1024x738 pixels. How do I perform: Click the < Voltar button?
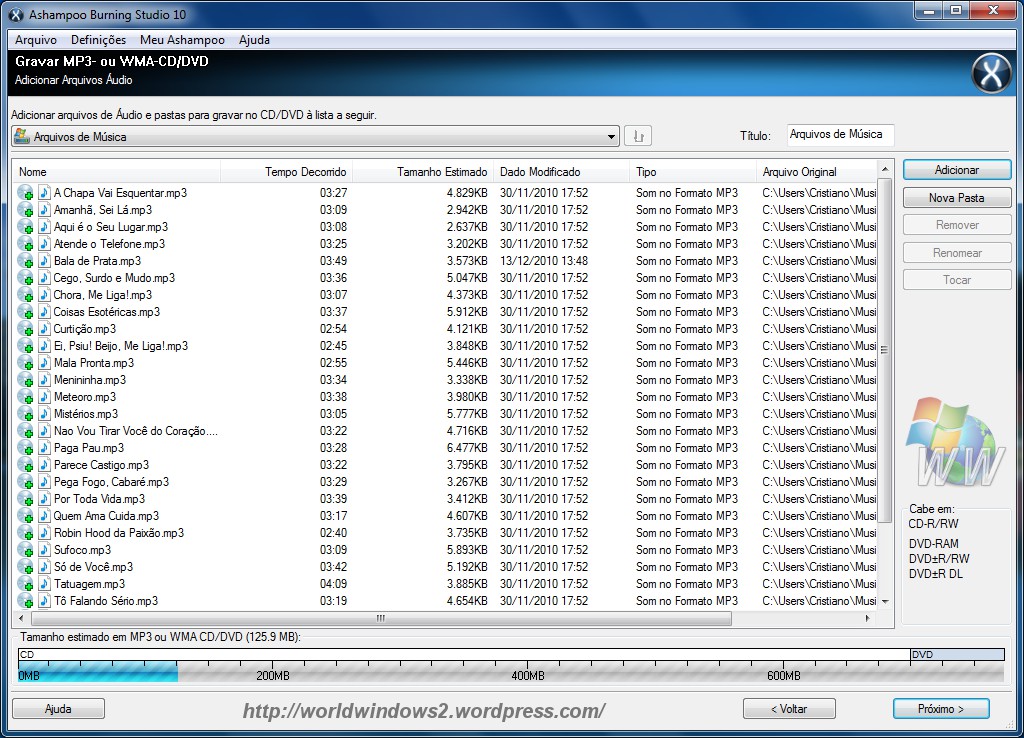coord(789,709)
